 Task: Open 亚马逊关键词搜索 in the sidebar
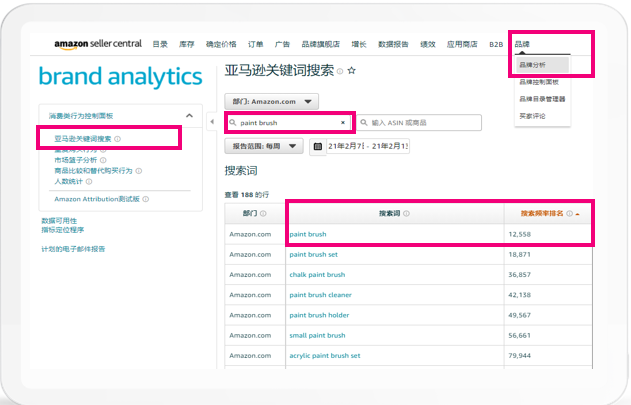(82, 139)
